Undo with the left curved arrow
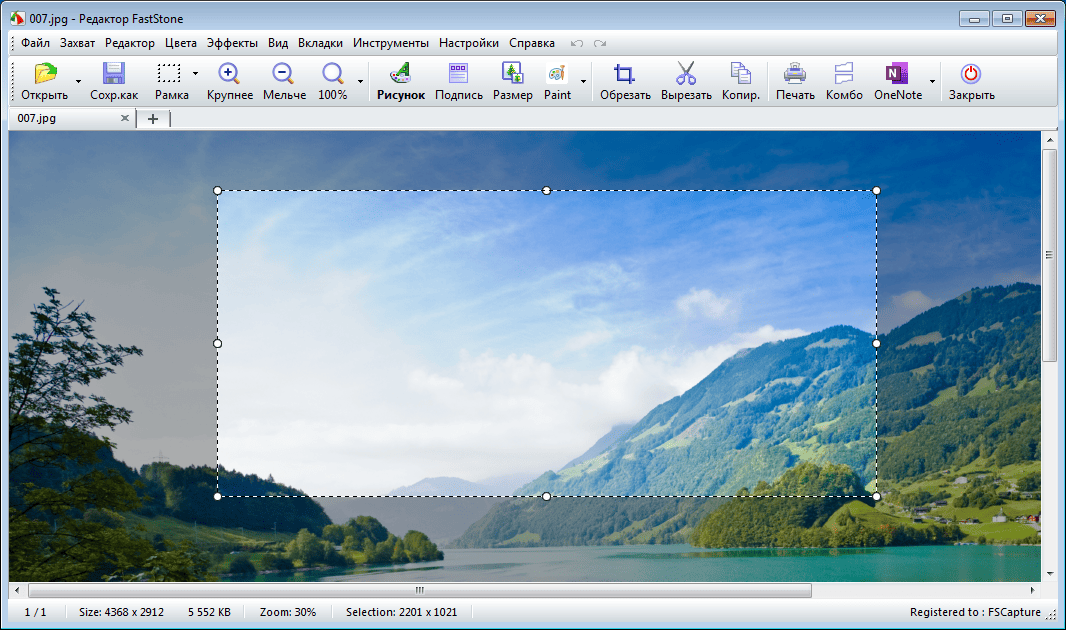The image size is (1066, 630). [577, 43]
